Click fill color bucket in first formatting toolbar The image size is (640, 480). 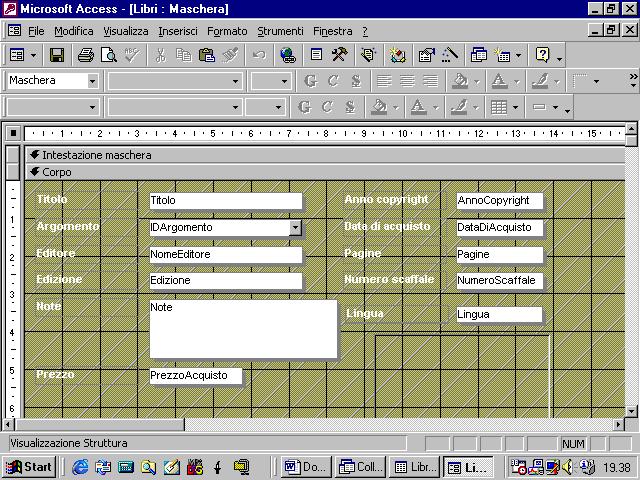coord(460,81)
